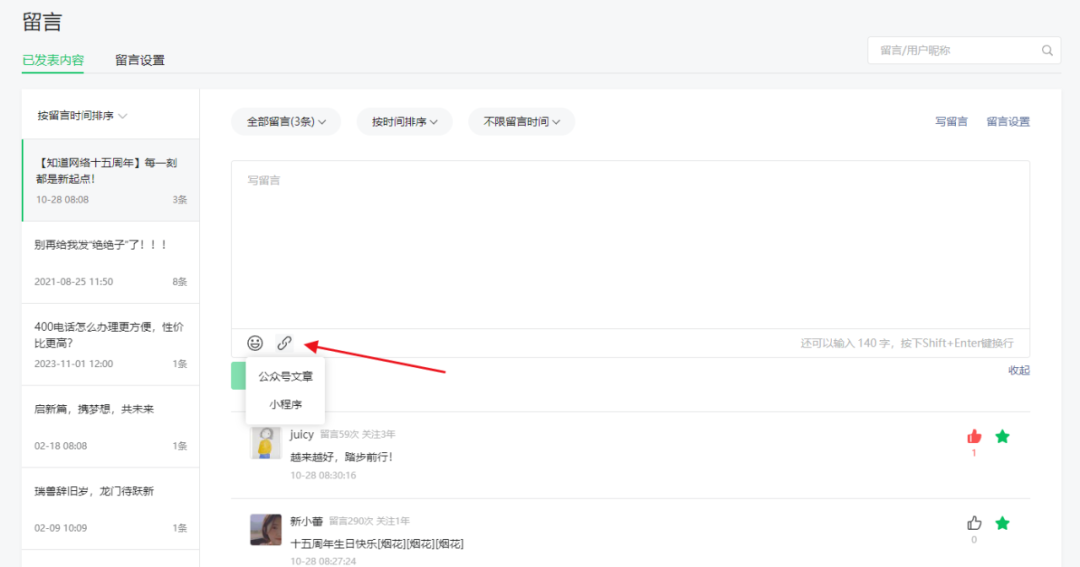This screenshot has height=567, width=1080.
Task: Click comment text 越来越好，踏步前行！
Action: click(x=342, y=457)
